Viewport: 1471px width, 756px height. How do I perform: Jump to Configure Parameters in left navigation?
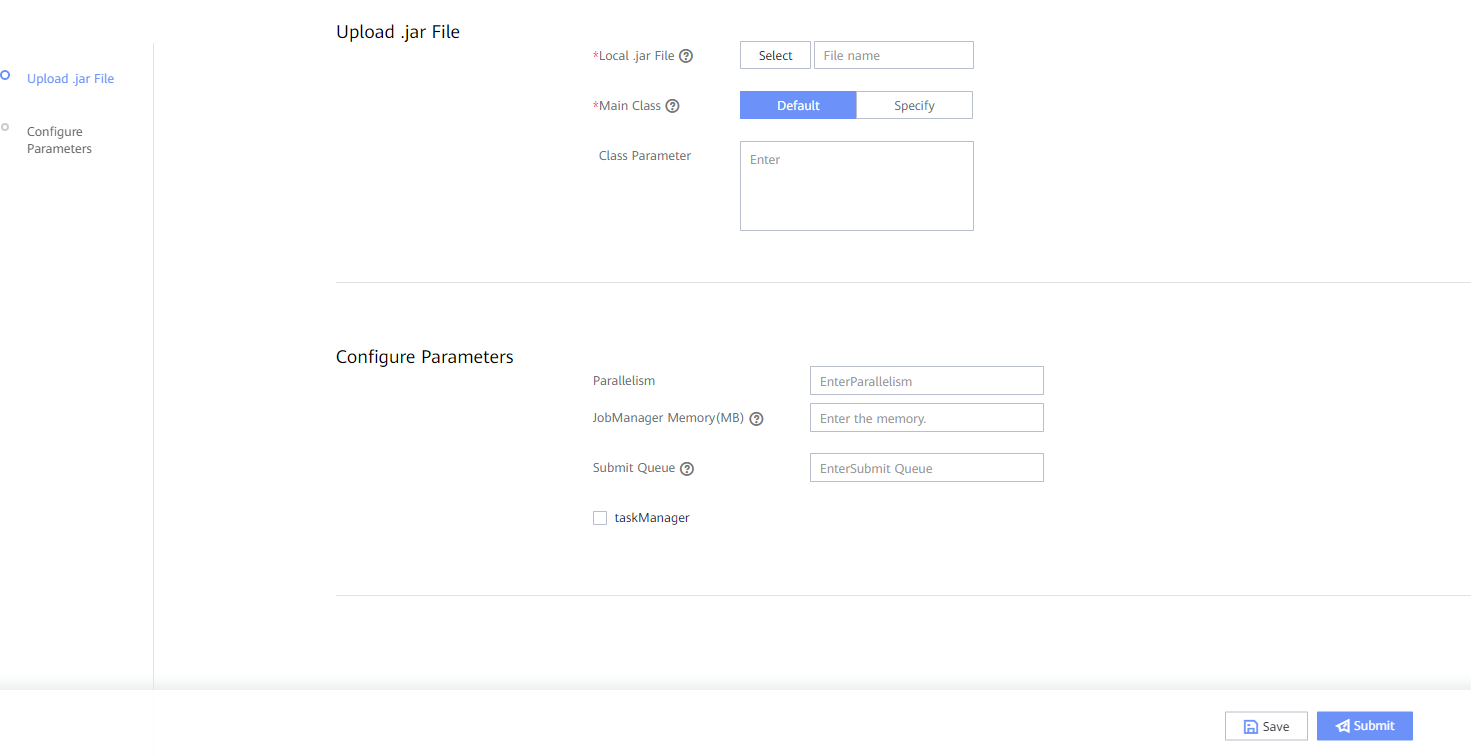[x=59, y=140]
